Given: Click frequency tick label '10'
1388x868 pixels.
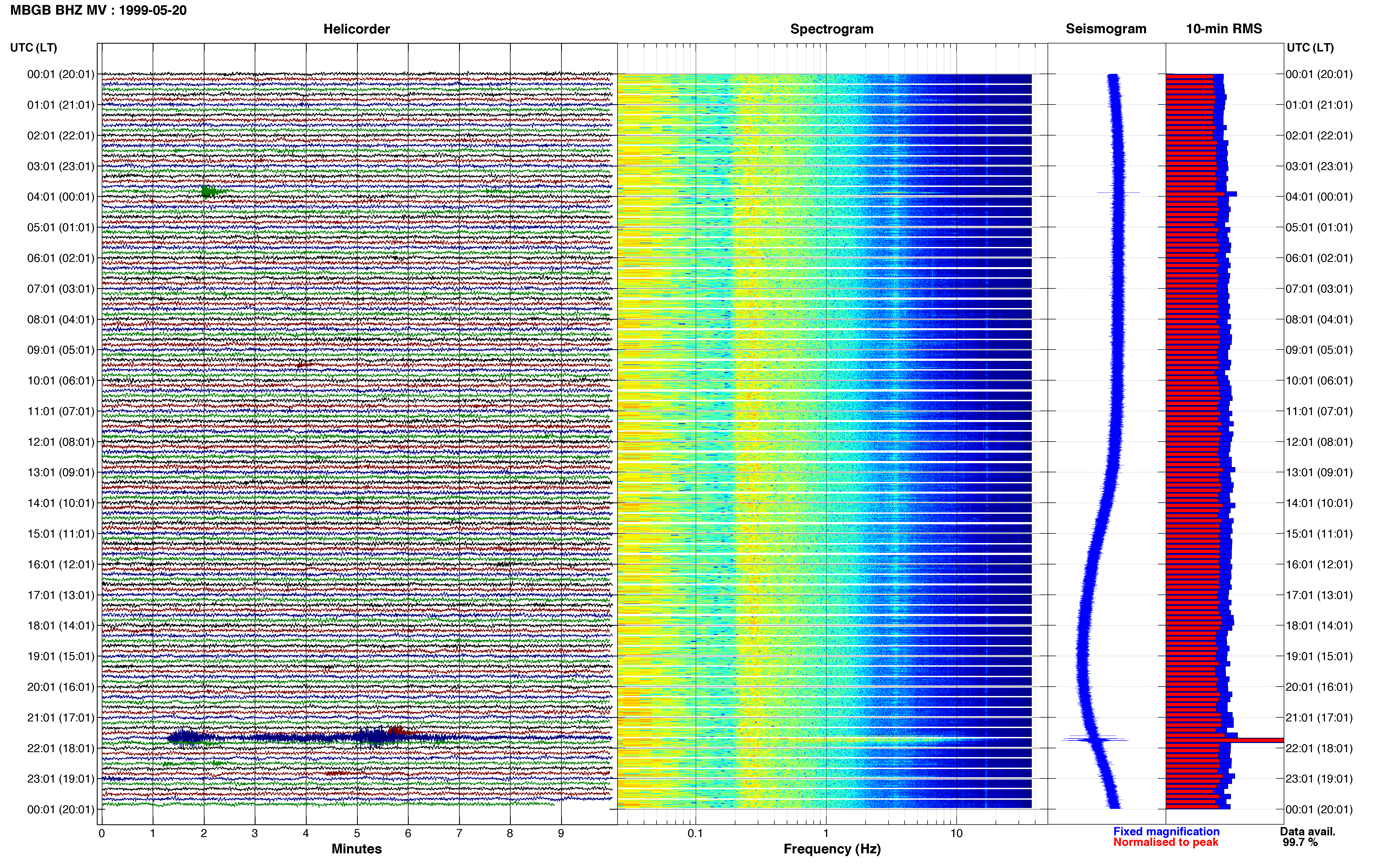Looking at the screenshot, I should pos(956,833).
